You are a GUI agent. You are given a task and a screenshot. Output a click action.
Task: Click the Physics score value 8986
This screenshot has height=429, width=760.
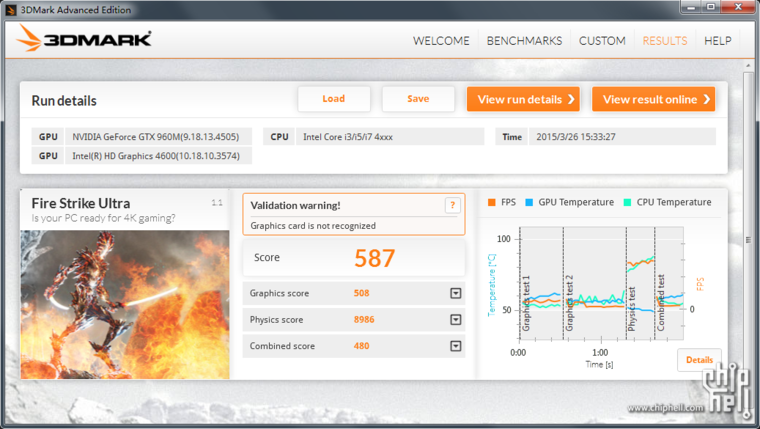[x=364, y=319]
